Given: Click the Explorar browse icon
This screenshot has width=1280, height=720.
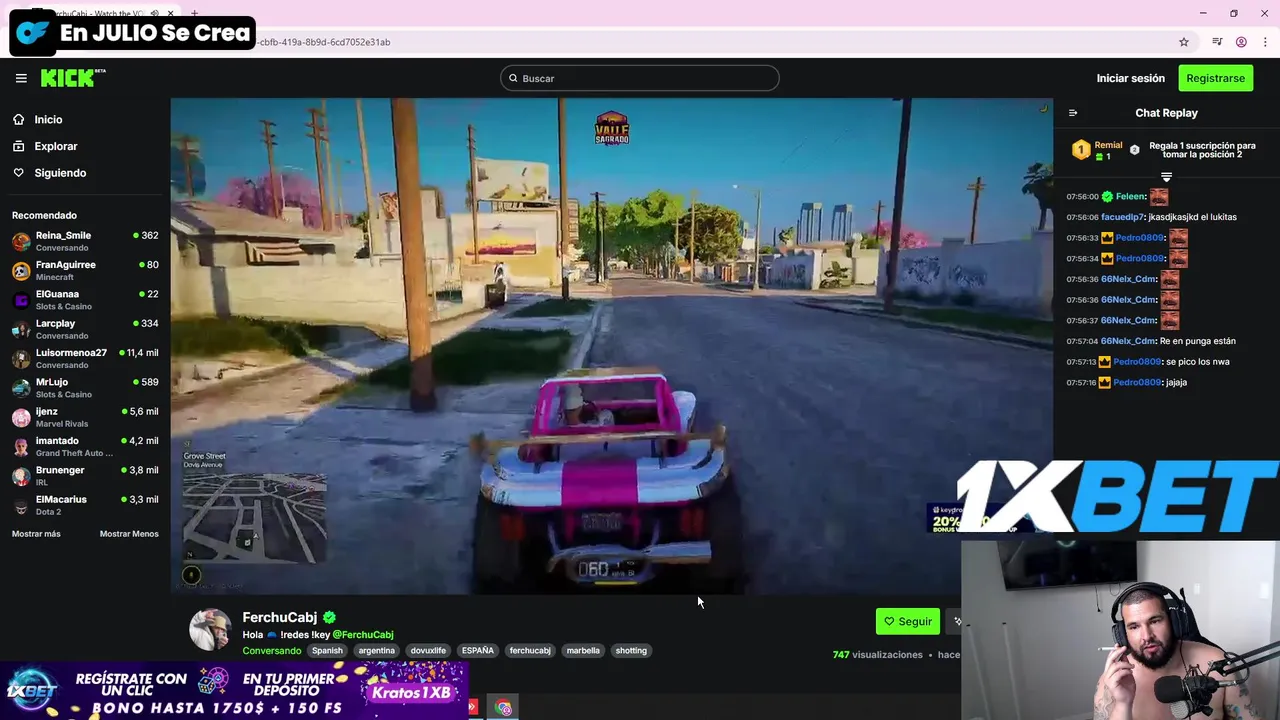Looking at the screenshot, I should [x=19, y=146].
